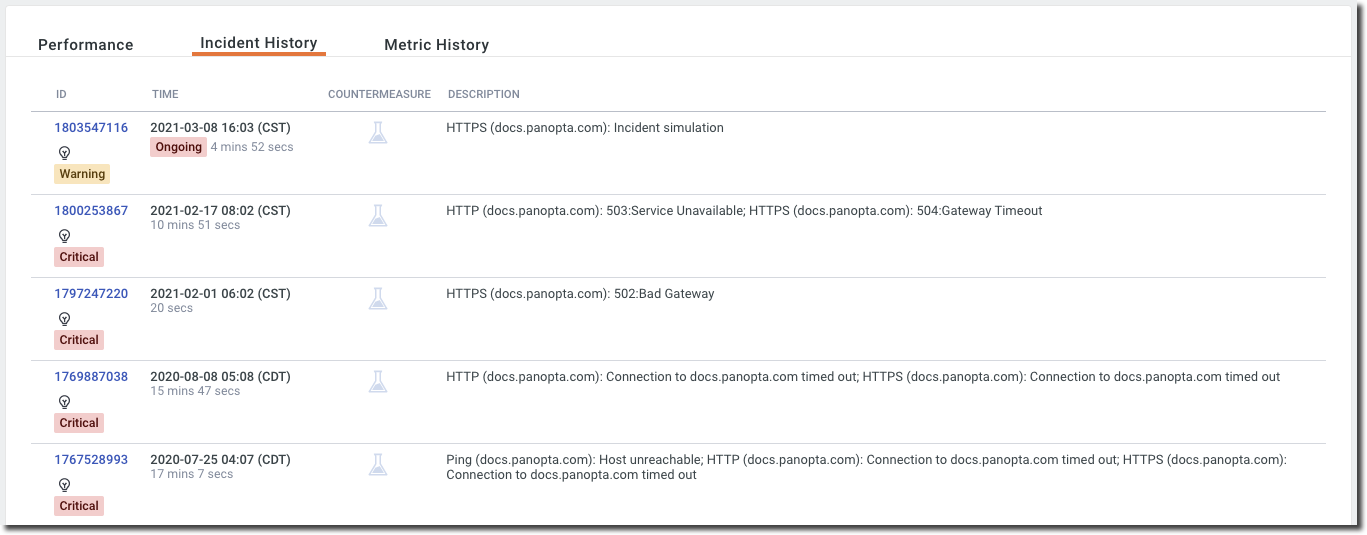Click the lightbulb icon under incident 1767528993
This screenshot has width=1367, height=535.
(64, 485)
